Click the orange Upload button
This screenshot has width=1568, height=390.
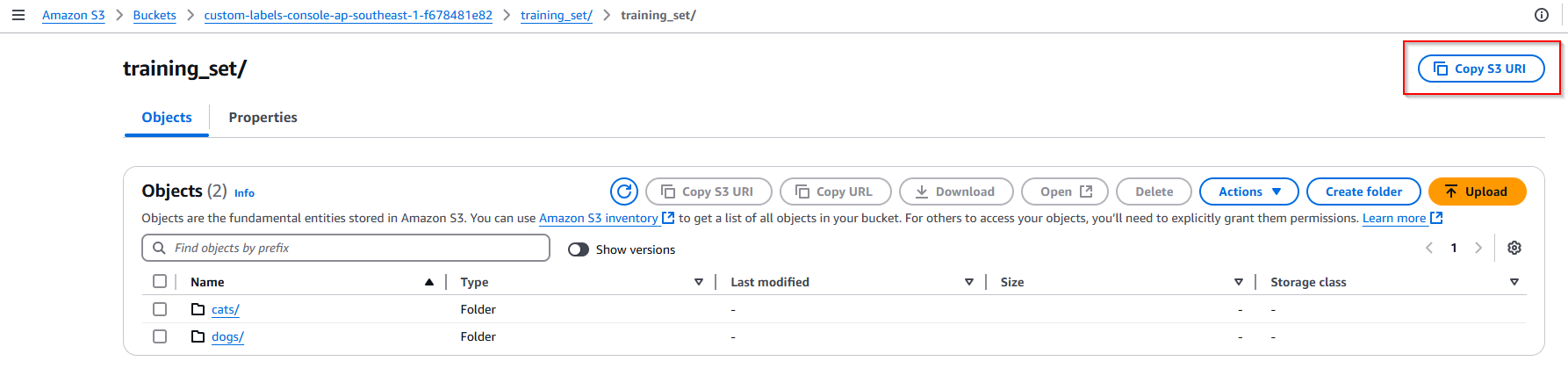[x=1478, y=191]
